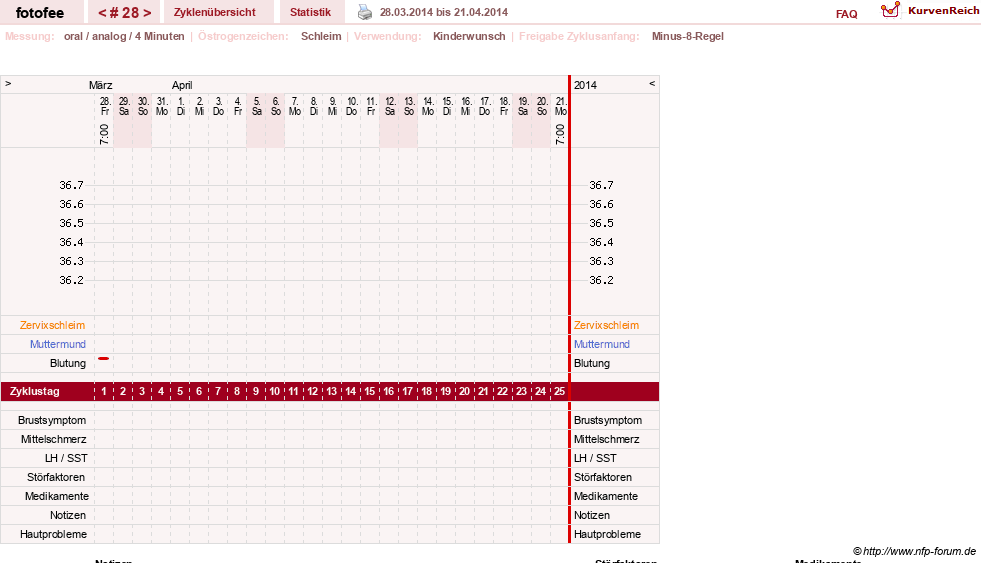Click the left Zervixschleim label
The height and width of the screenshot is (563, 981).
pyautogui.click(x=52, y=325)
